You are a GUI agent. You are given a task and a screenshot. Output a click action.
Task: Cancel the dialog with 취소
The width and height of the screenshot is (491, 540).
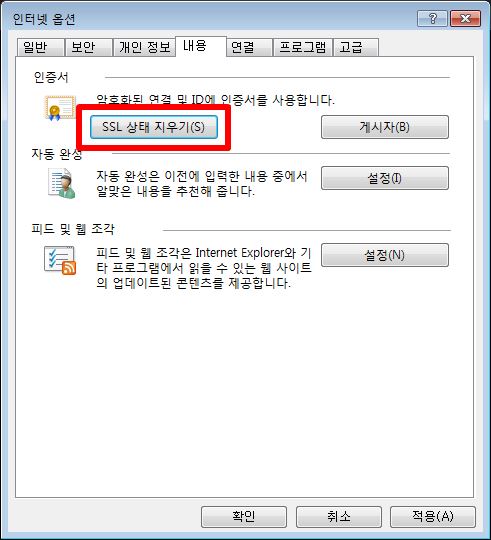[x=339, y=517]
